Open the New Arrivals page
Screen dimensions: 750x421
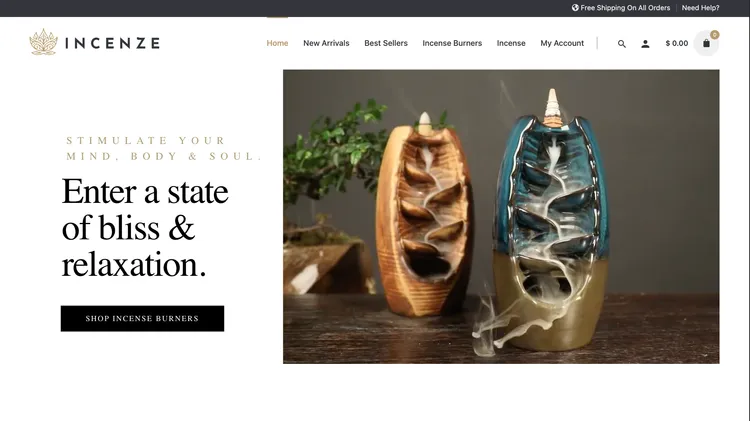[326, 43]
